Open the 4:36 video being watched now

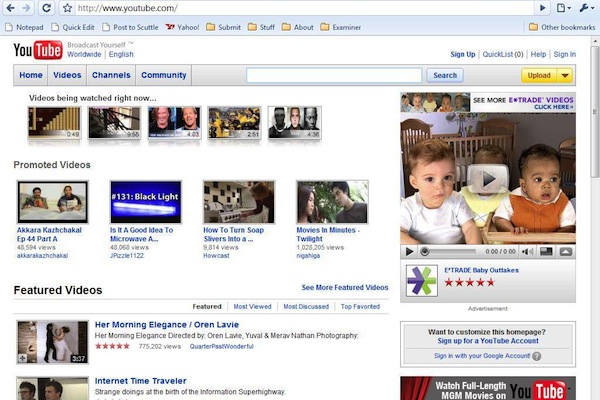294,122
